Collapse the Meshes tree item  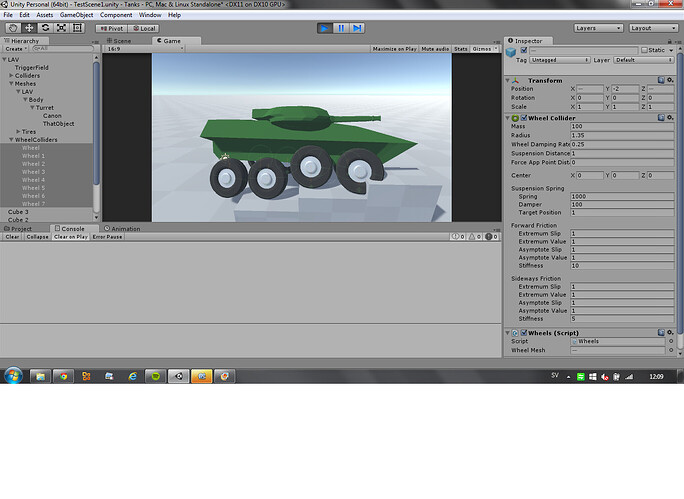pos(12,83)
